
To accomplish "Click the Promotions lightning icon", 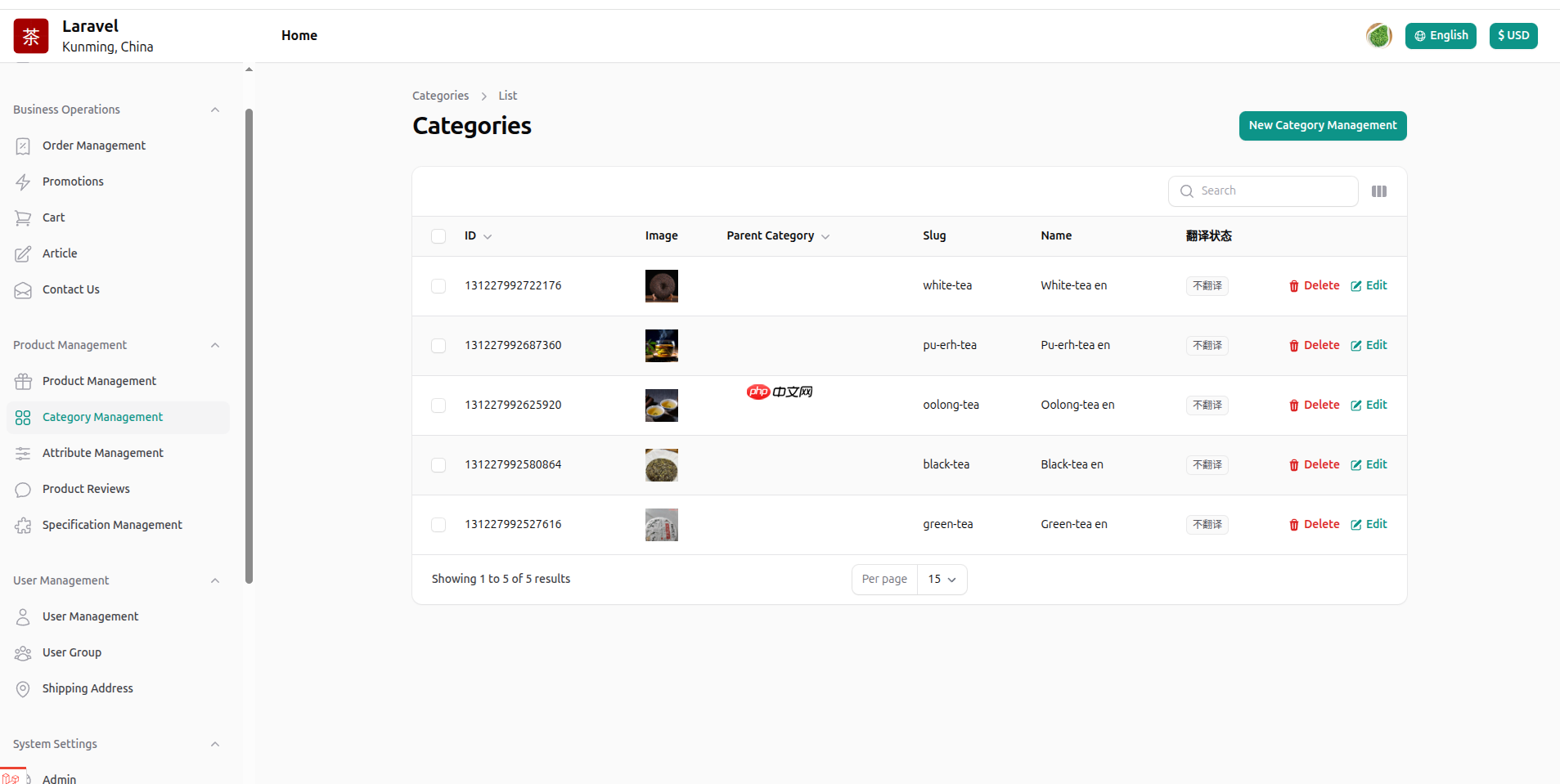I will [x=23, y=181].
